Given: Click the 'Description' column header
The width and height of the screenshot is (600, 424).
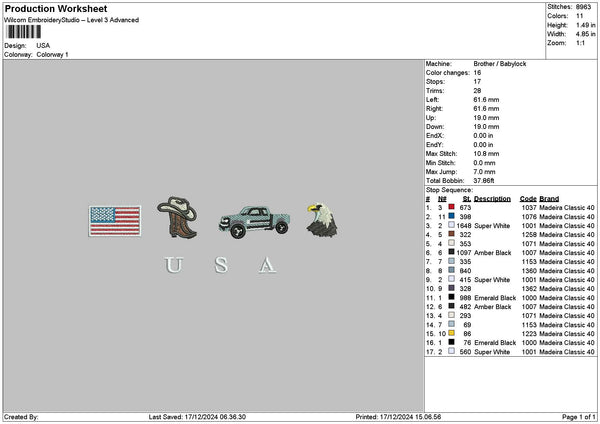Looking at the screenshot, I should 492,199.
